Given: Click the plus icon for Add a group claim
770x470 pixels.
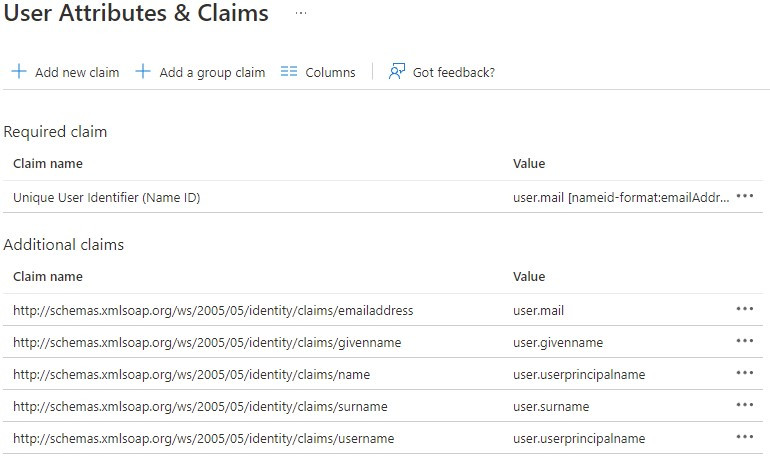Looking at the screenshot, I should click(x=143, y=72).
